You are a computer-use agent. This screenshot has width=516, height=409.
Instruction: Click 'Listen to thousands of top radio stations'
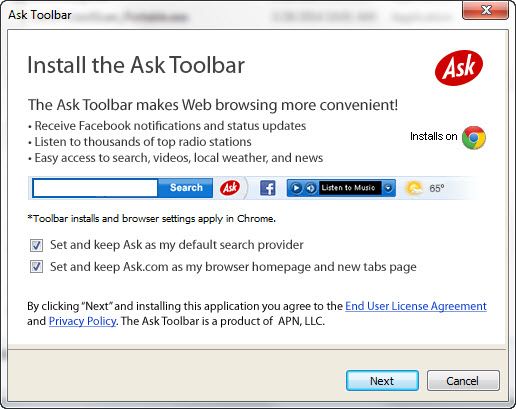pos(140,142)
